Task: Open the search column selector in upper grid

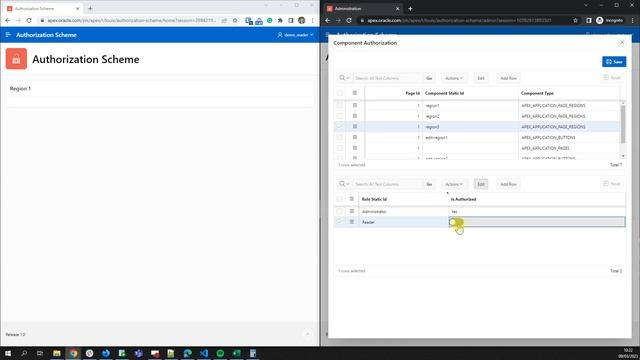Action: pos(344,78)
